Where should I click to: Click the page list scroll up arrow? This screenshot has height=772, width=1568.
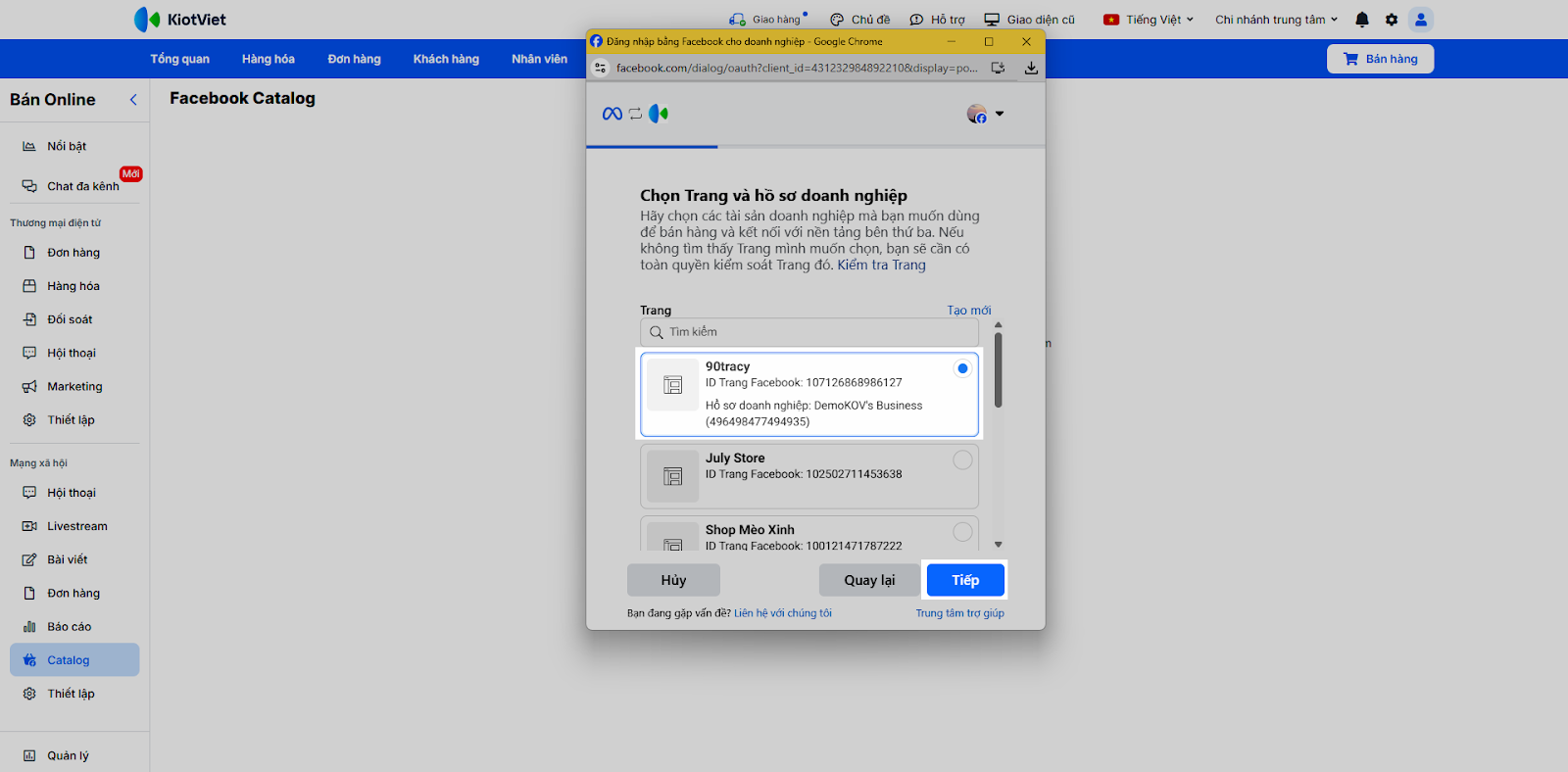click(x=998, y=324)
